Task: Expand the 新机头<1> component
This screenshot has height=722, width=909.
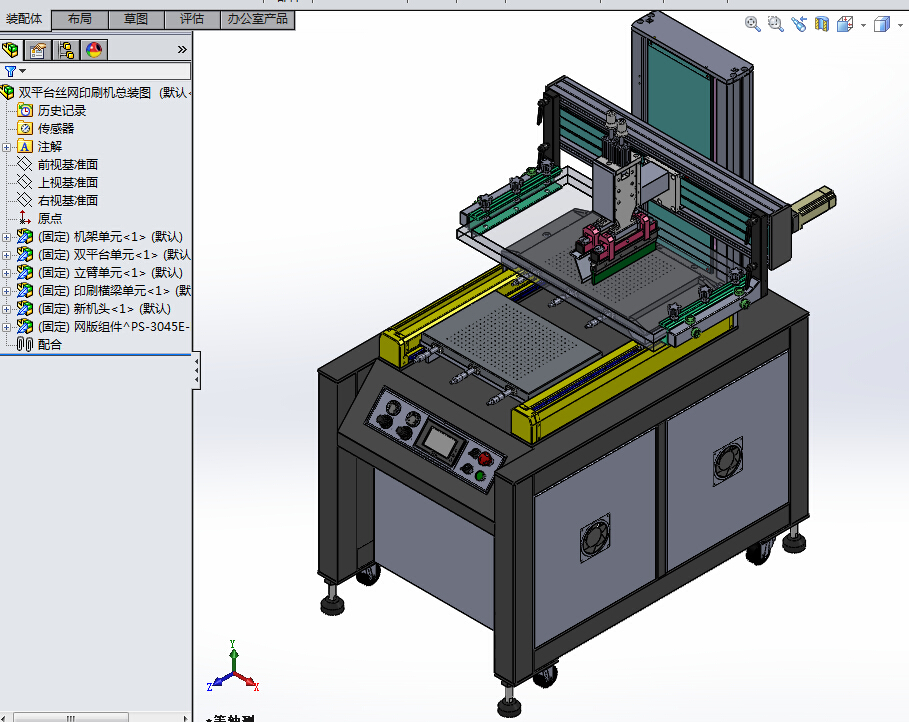Action: (x=6, y=309)
